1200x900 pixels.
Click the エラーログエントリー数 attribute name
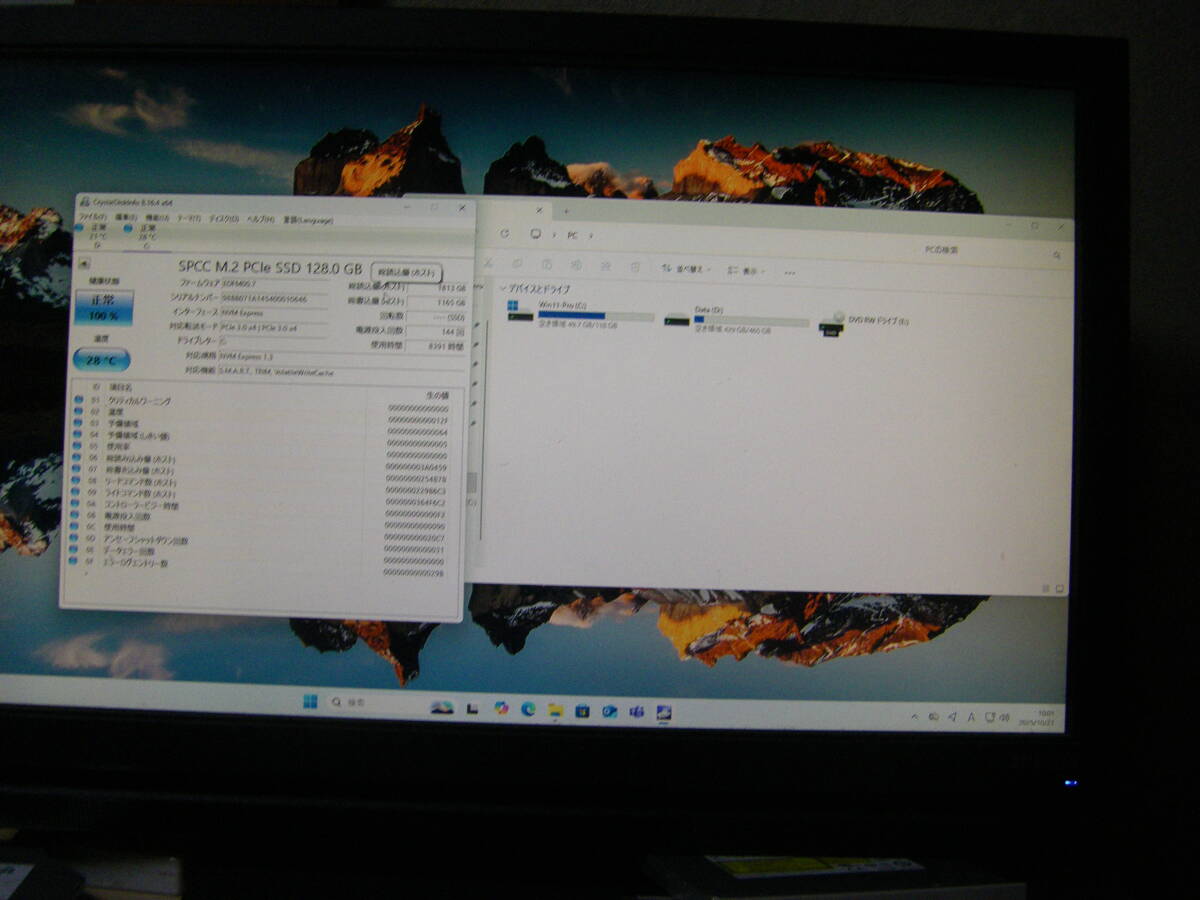(137, 563)
